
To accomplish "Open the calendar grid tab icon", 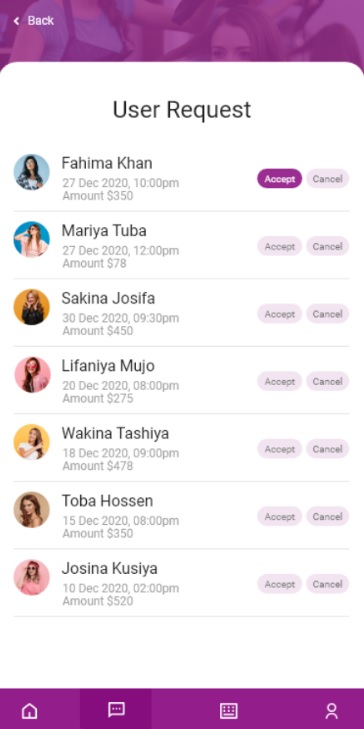I will pyautogui.click(x=228, y=711).
